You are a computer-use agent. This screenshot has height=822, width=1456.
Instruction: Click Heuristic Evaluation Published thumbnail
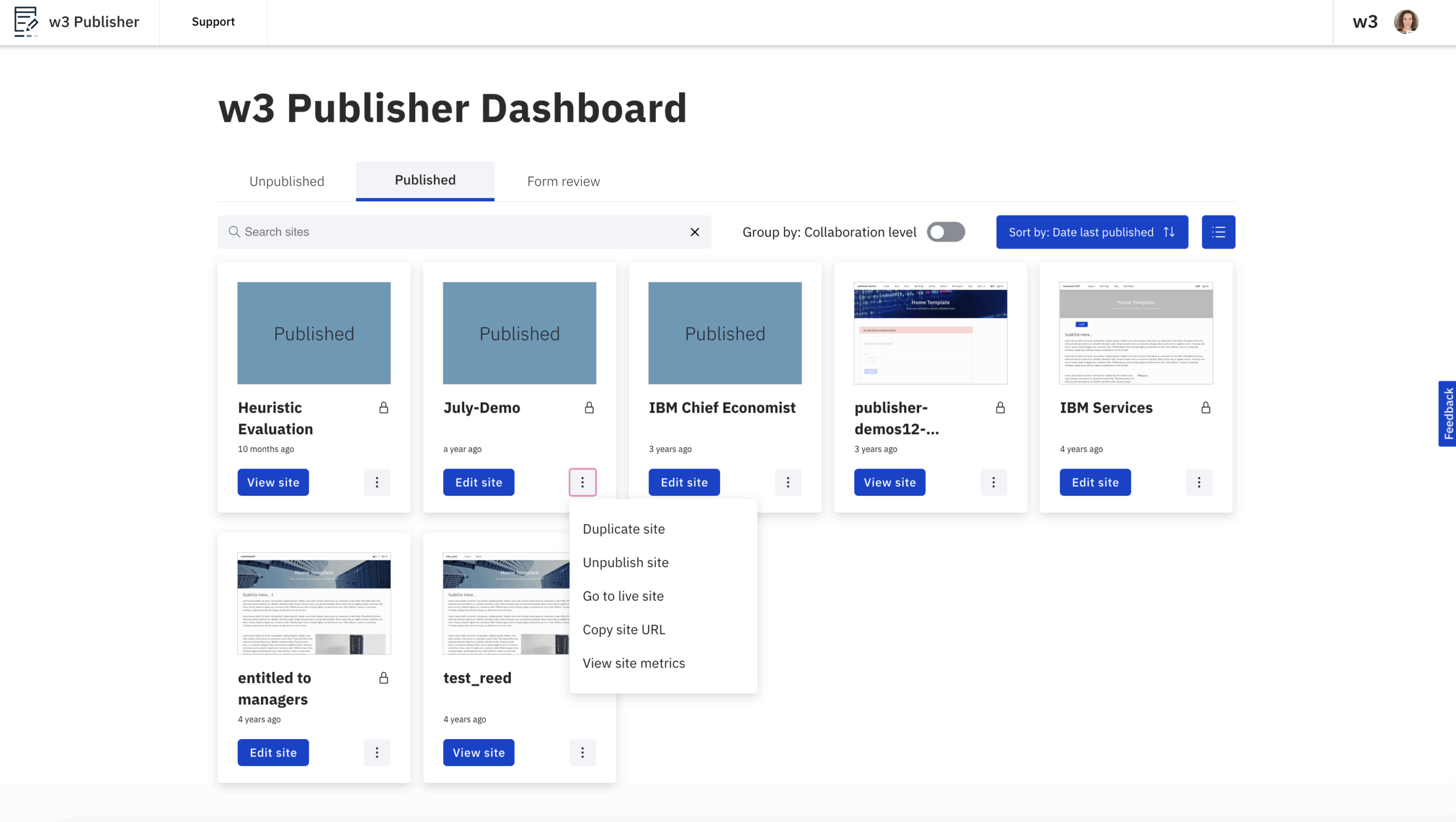[x=314, y=333]
